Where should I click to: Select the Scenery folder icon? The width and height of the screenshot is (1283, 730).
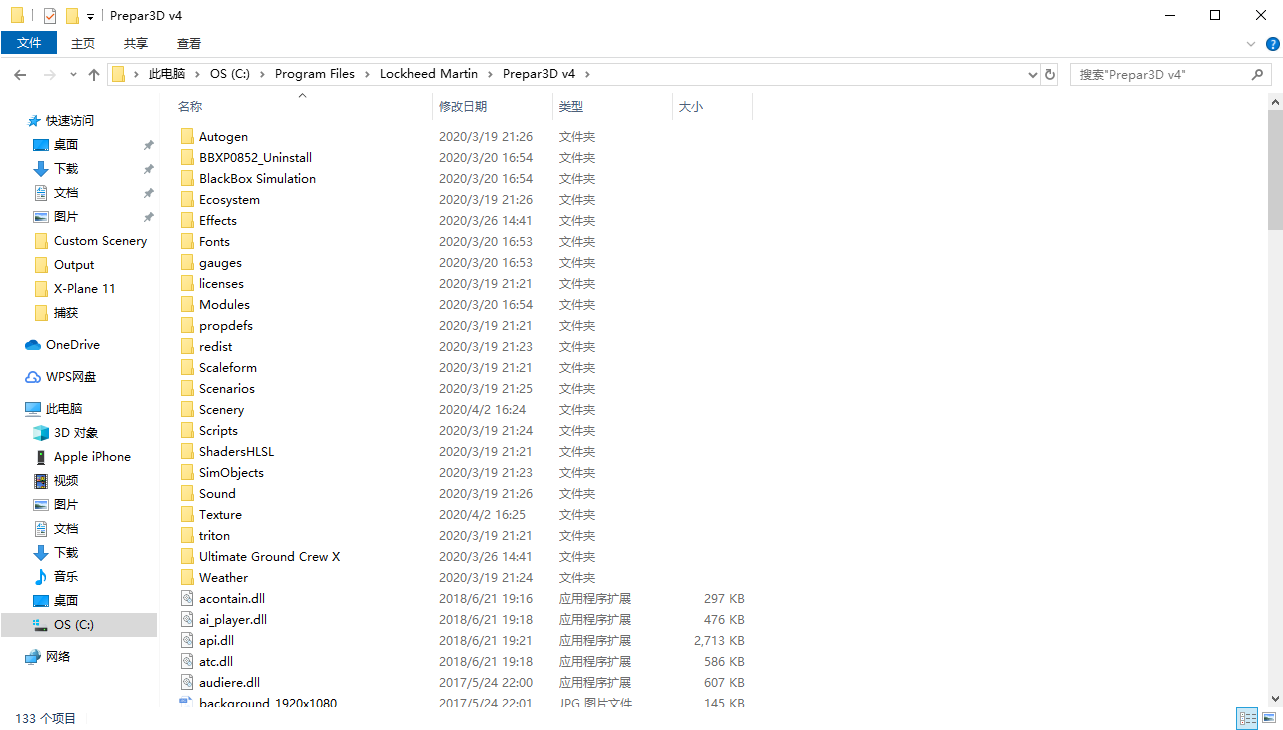186,410
